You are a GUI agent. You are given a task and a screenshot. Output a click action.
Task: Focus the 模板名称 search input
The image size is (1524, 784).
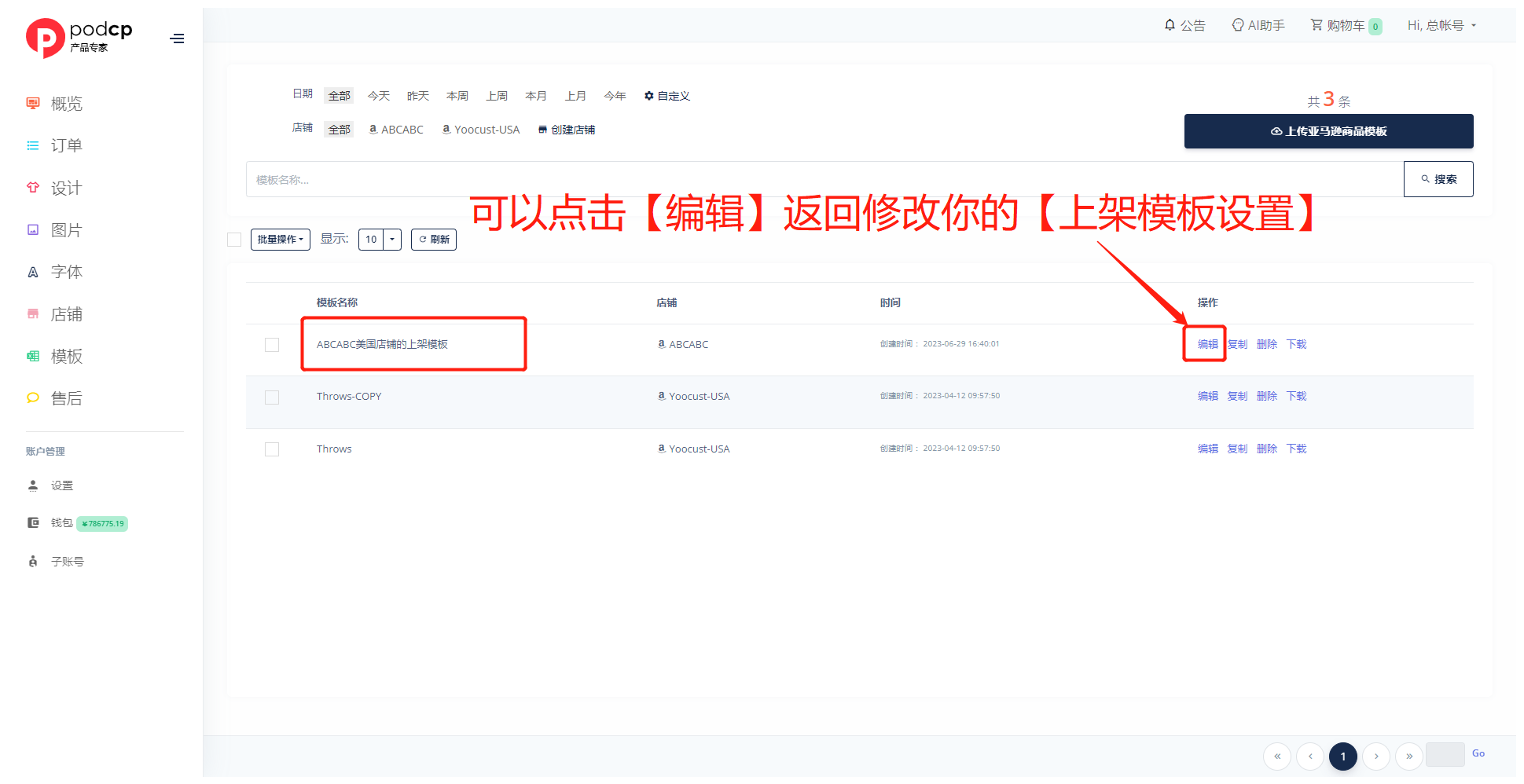[824, 179]
